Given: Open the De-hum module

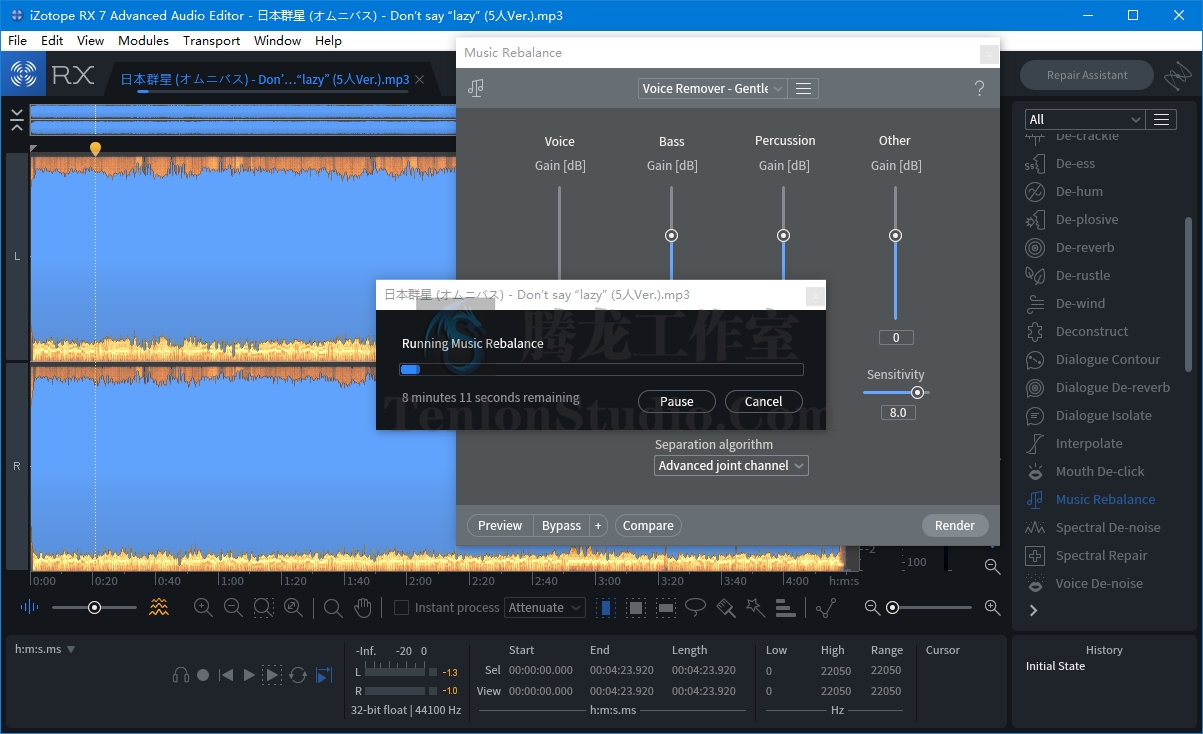Looking at the screenshot, I should coord(1079,191).
